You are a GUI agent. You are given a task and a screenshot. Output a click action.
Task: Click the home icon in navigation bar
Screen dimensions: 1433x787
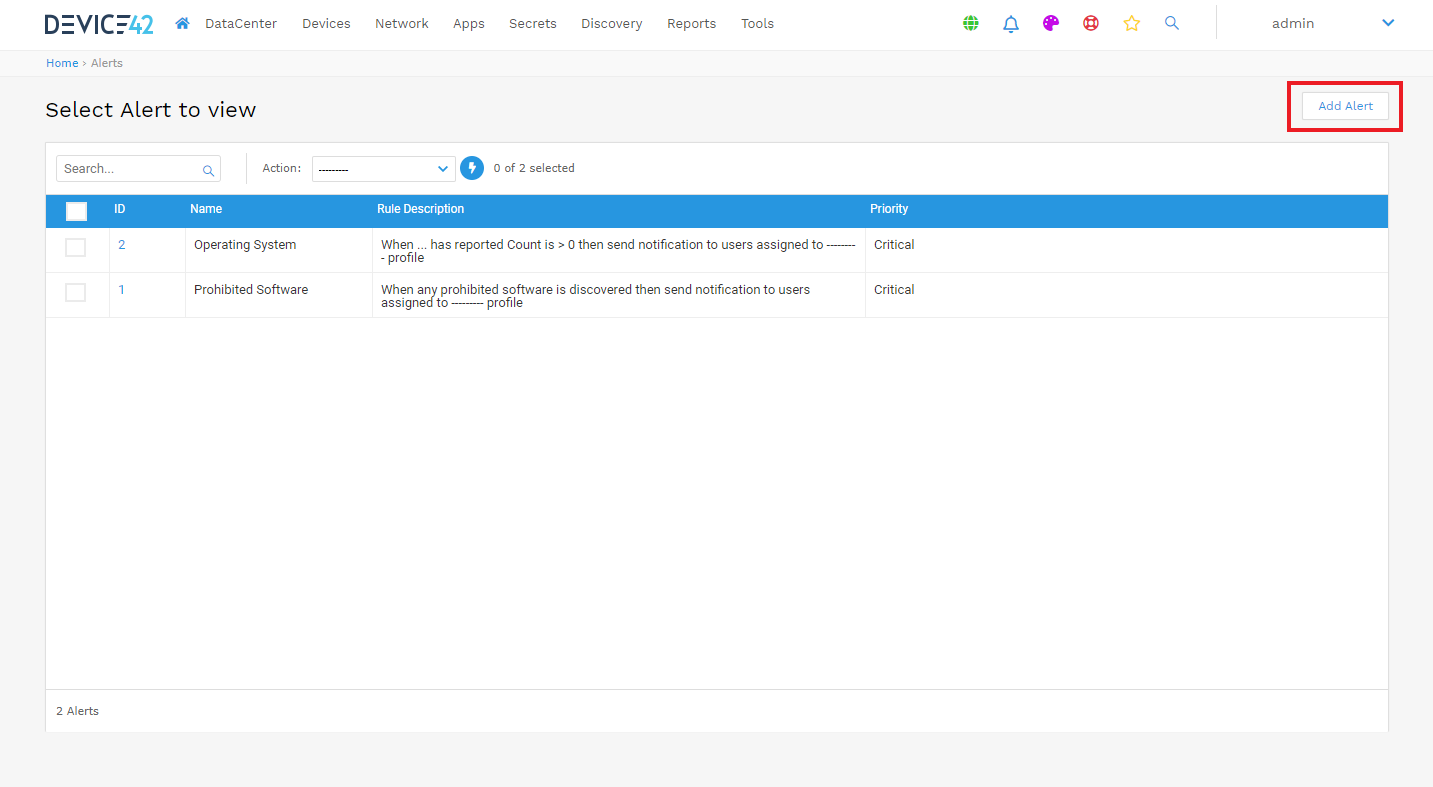[182, 23]
